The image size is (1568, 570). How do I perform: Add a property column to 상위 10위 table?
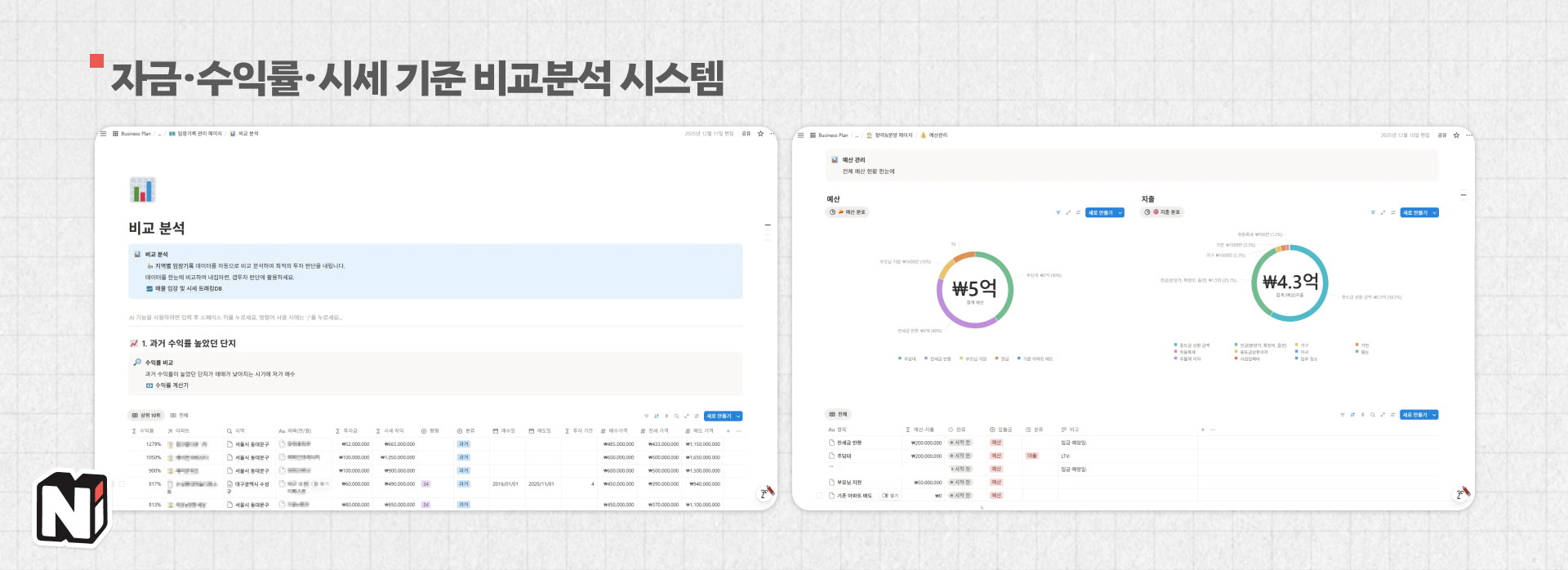[x=728, y=431]
